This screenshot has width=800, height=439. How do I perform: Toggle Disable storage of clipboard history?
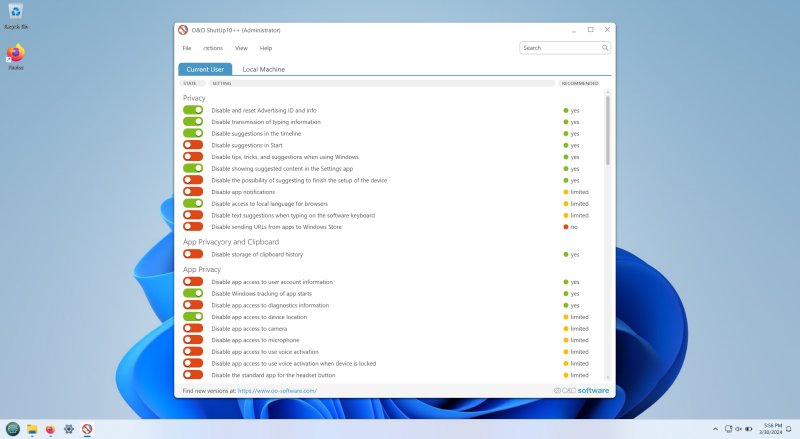193,254
